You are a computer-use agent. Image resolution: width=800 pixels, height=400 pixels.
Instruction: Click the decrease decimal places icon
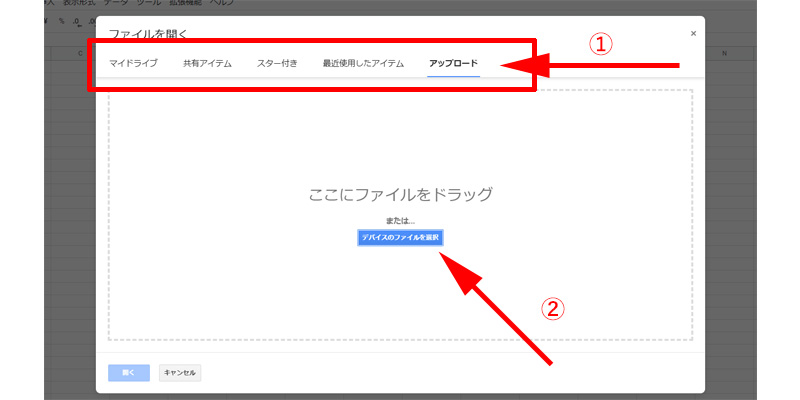point(77,21)
